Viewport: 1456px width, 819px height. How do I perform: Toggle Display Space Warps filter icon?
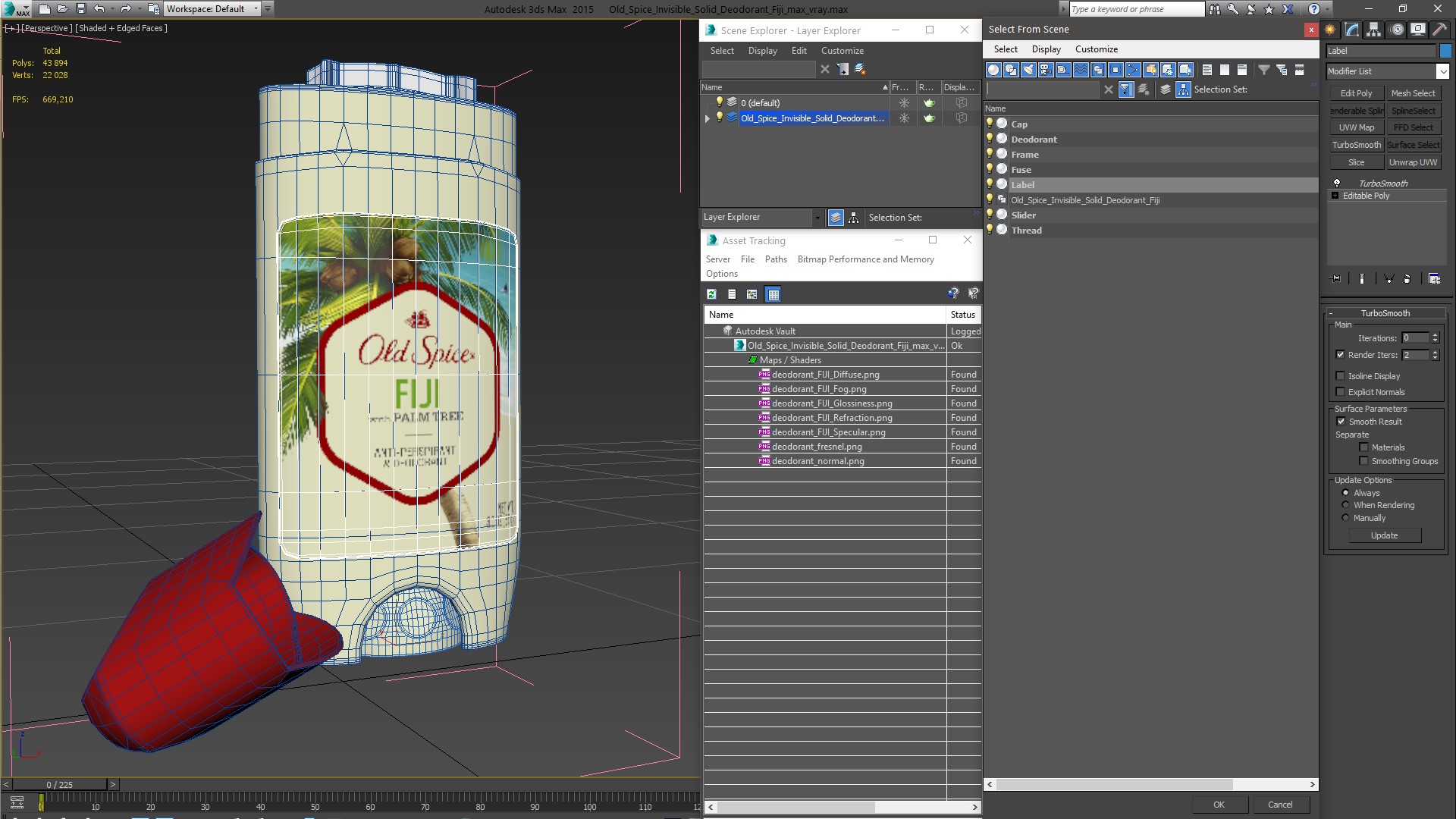tap(1081, 70)
